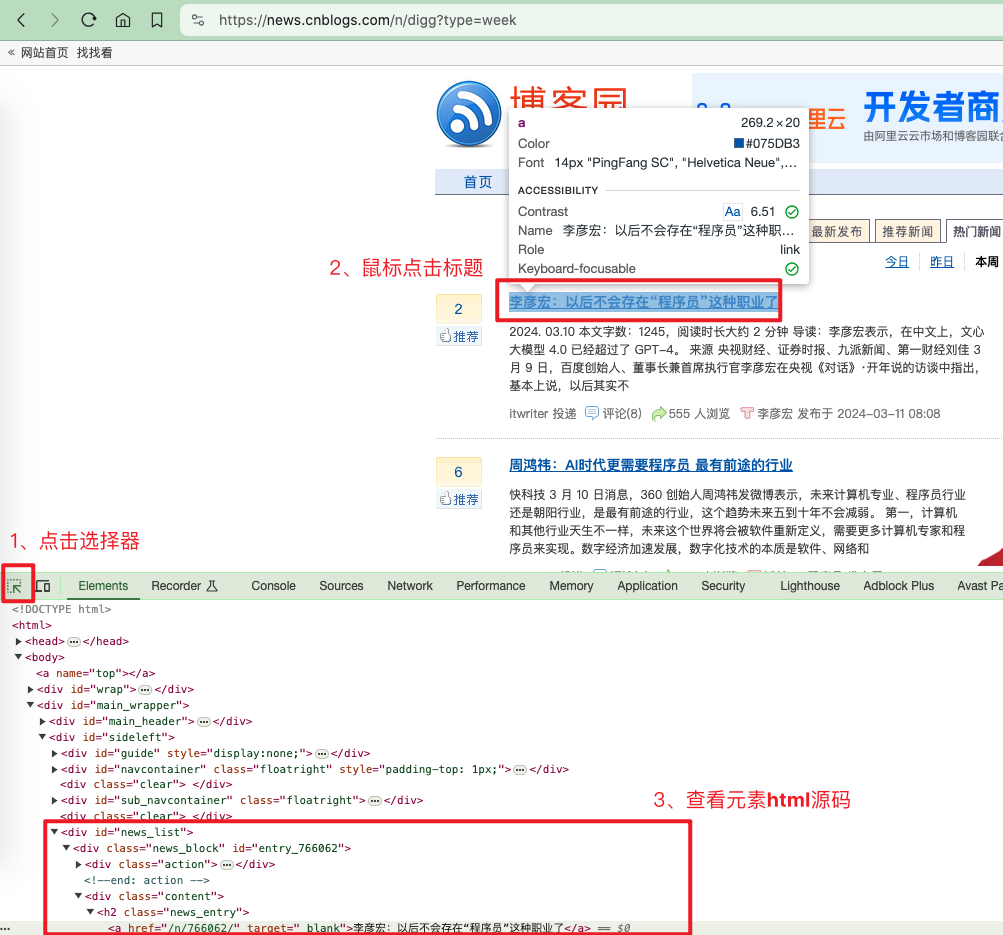Open the 推荐新闻 news tab
Image resolution: width=1003 pixels, height=935 pixels.
(907, 232)
